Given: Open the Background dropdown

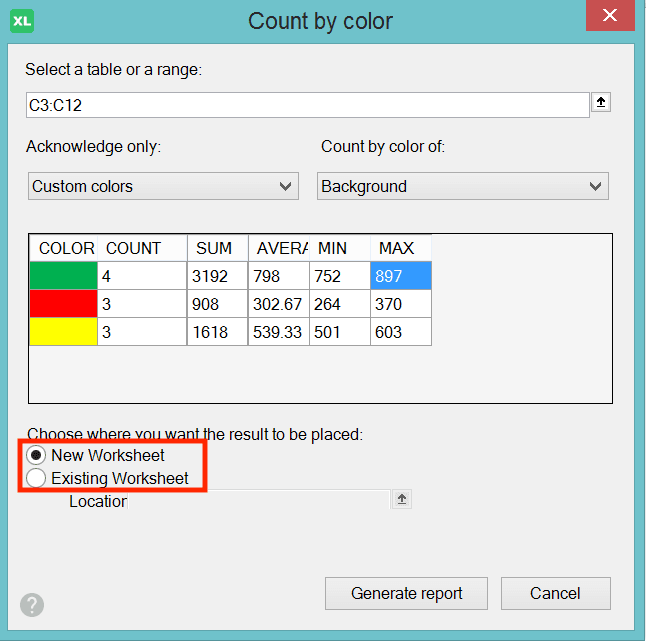Looking at the screenshot, I should pos(463,186).
